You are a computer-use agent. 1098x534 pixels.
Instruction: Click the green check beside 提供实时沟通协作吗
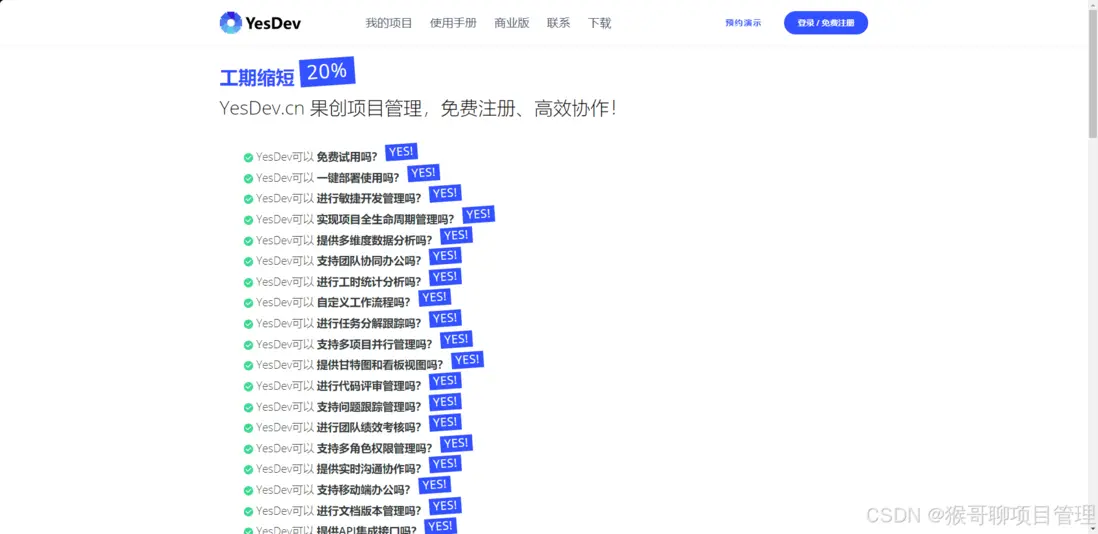pyautogui.click(x=248, y=470)
